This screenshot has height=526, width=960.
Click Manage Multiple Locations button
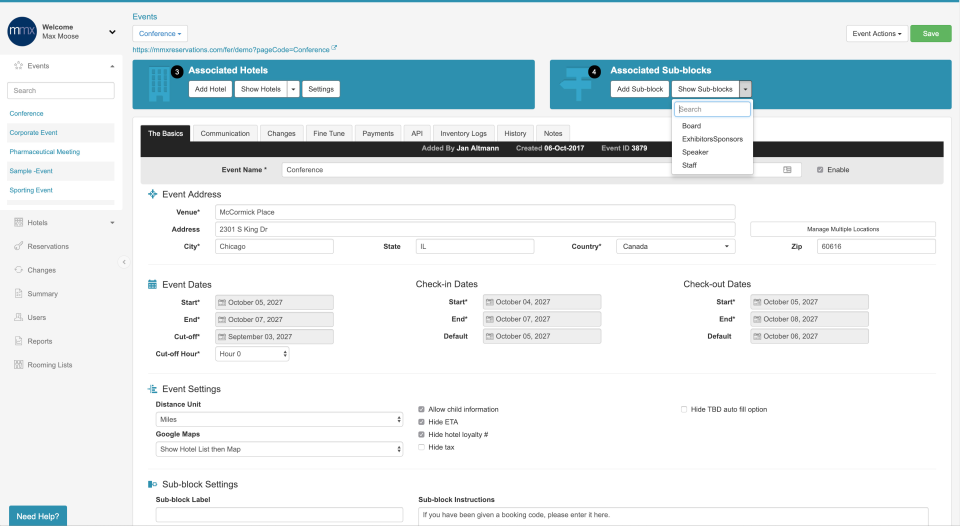click(x=842, y=229)
